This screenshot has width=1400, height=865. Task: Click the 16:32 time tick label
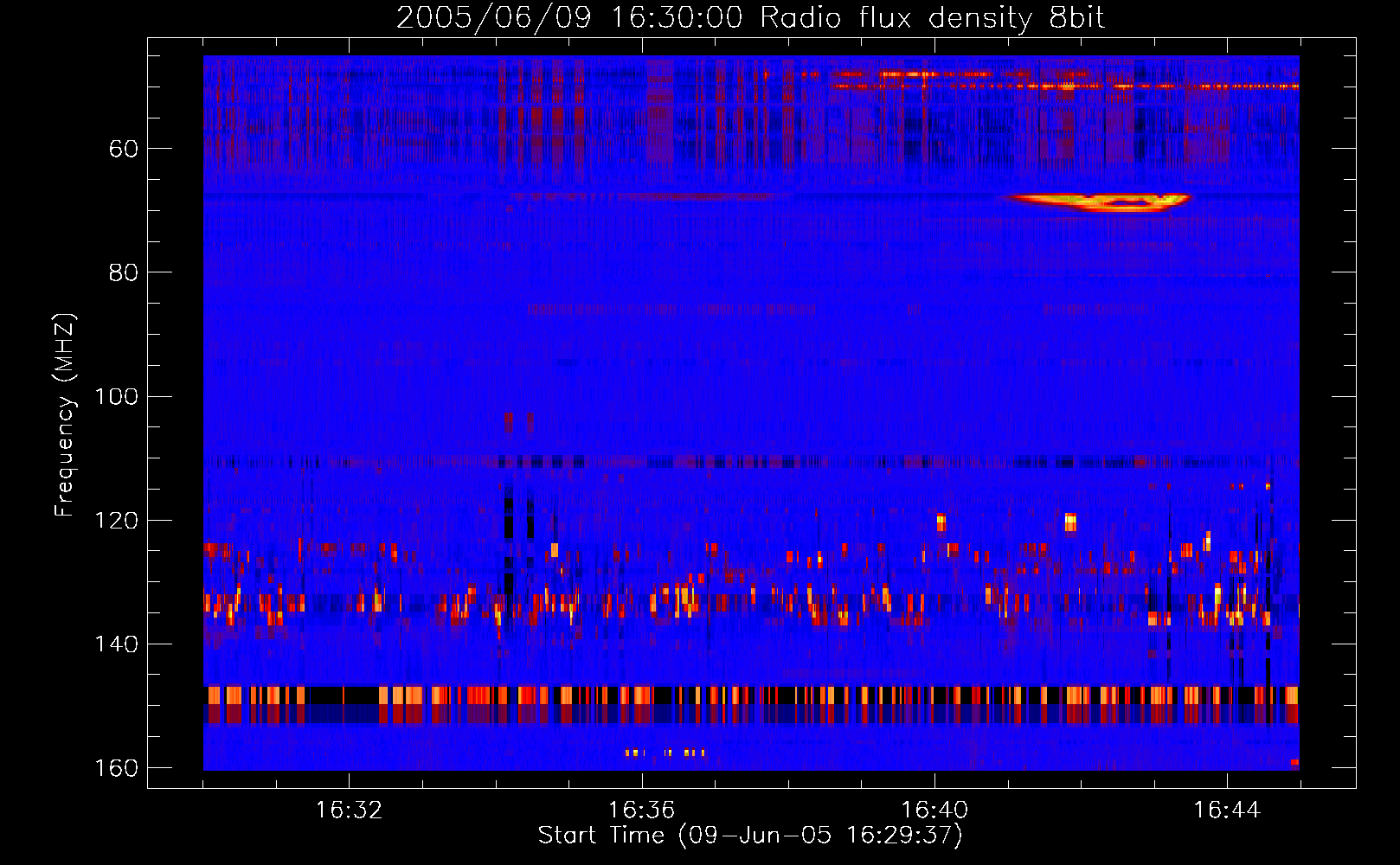349,810
